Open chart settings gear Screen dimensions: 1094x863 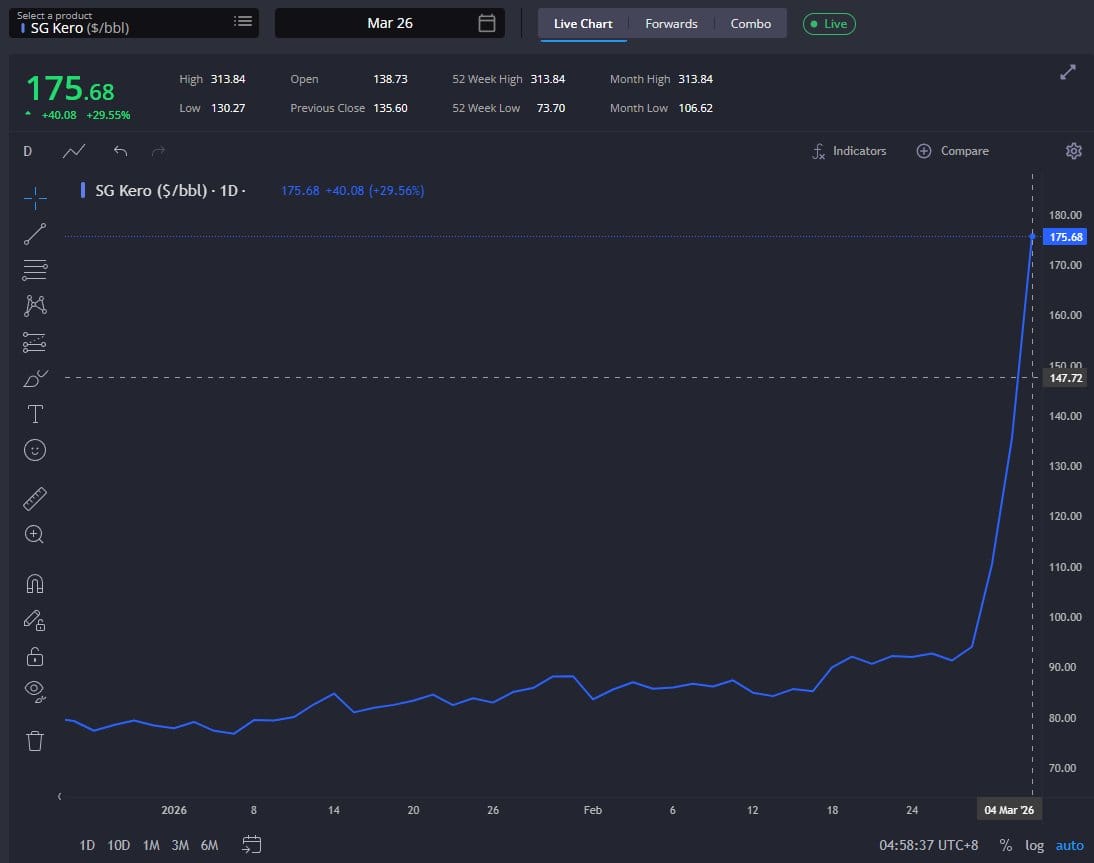click(1073, 151)
